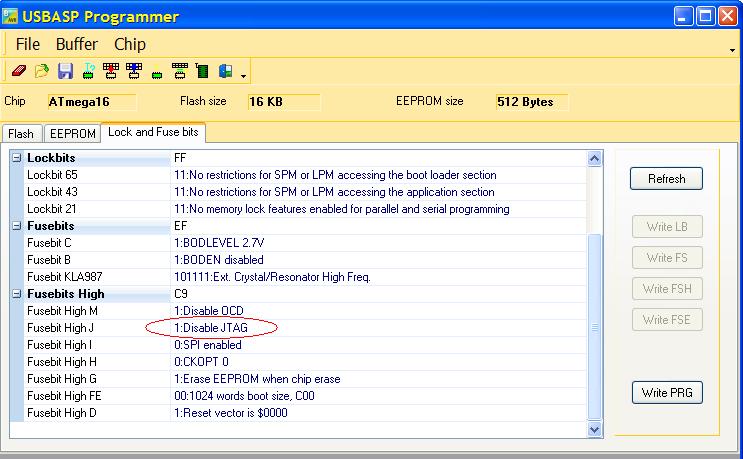743x459 pixels.
Task: Click the value '1:Disable OCD'
Action: (x=208, y=311)
